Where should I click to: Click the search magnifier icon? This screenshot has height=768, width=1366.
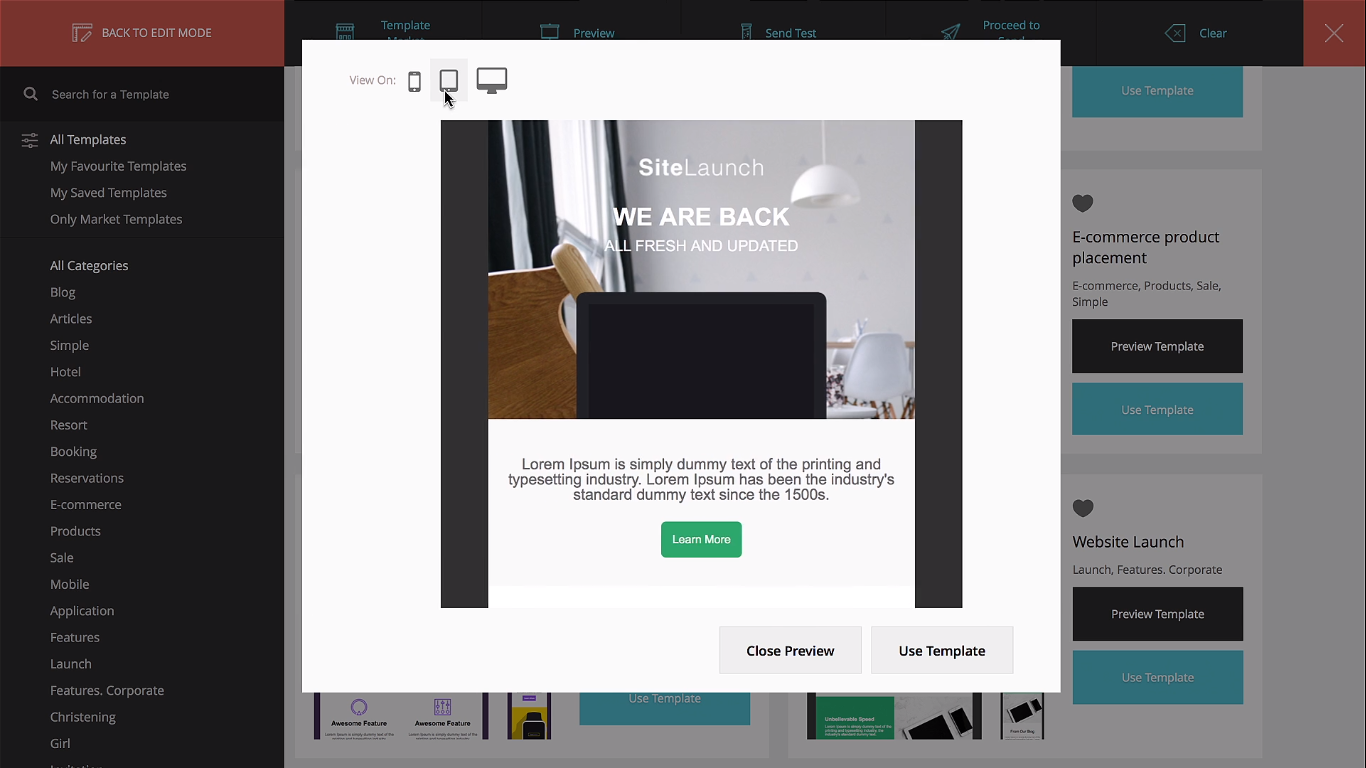point(31,94)
